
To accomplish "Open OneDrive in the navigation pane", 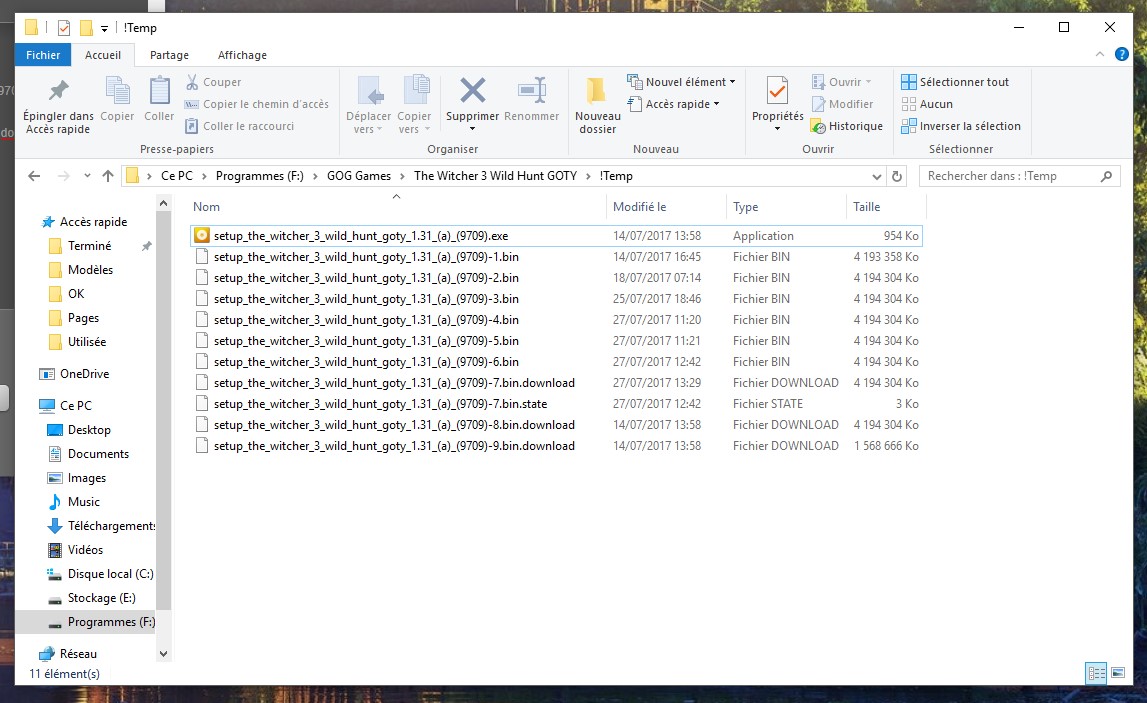I will 75,374.
